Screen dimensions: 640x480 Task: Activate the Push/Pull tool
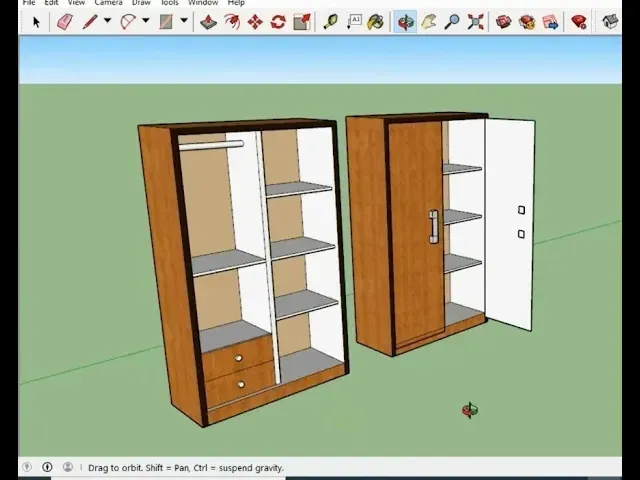(x=208, y=21)
